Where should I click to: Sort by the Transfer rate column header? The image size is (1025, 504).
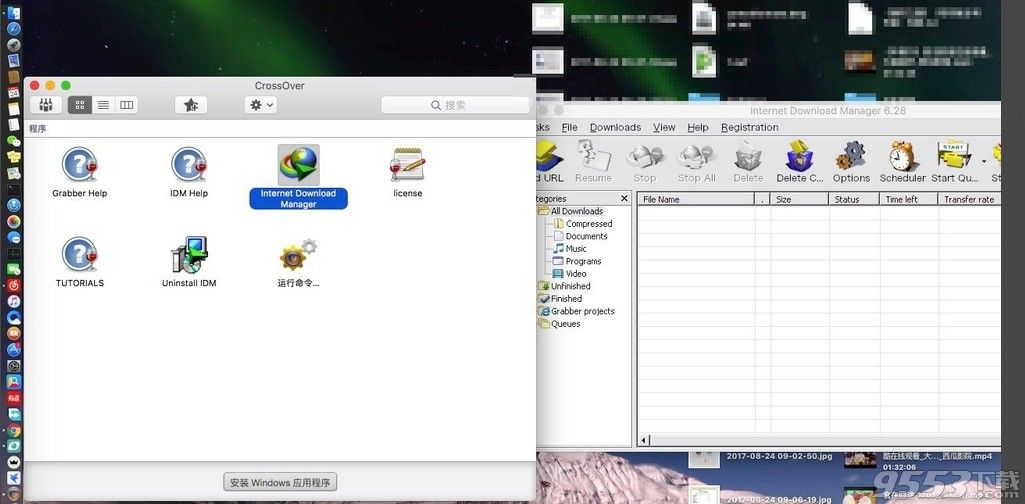pos(969,199)
